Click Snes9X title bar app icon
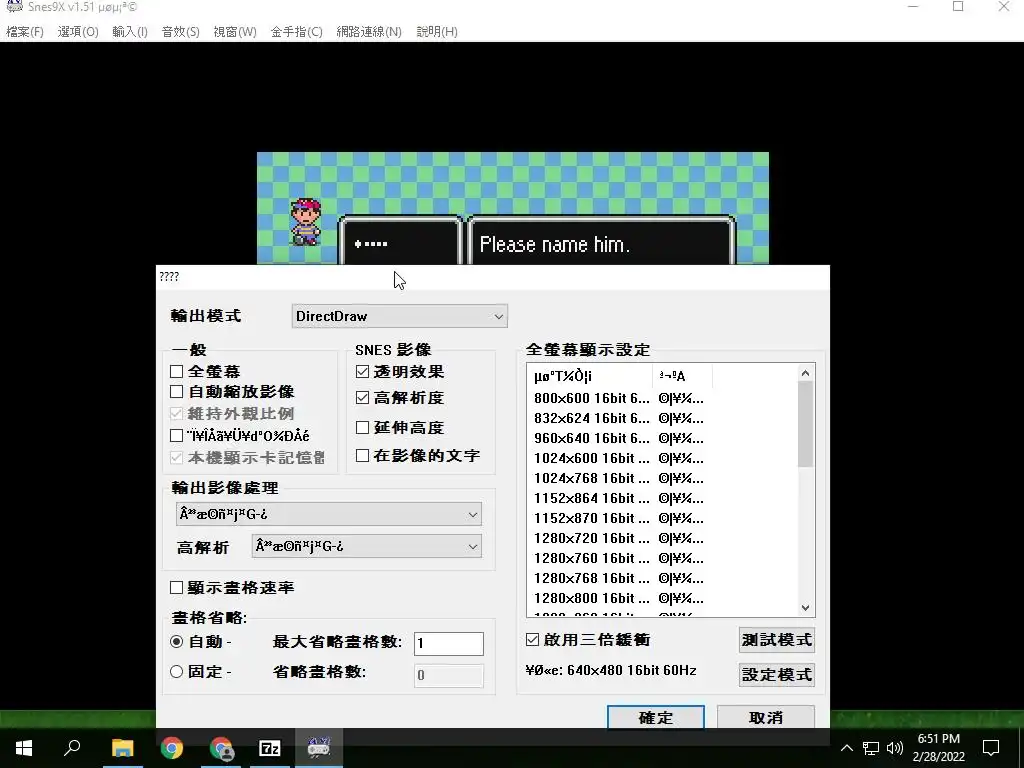Image resolution: width=1024 pixels, height=768 pixels. click(x=14, y=7)
